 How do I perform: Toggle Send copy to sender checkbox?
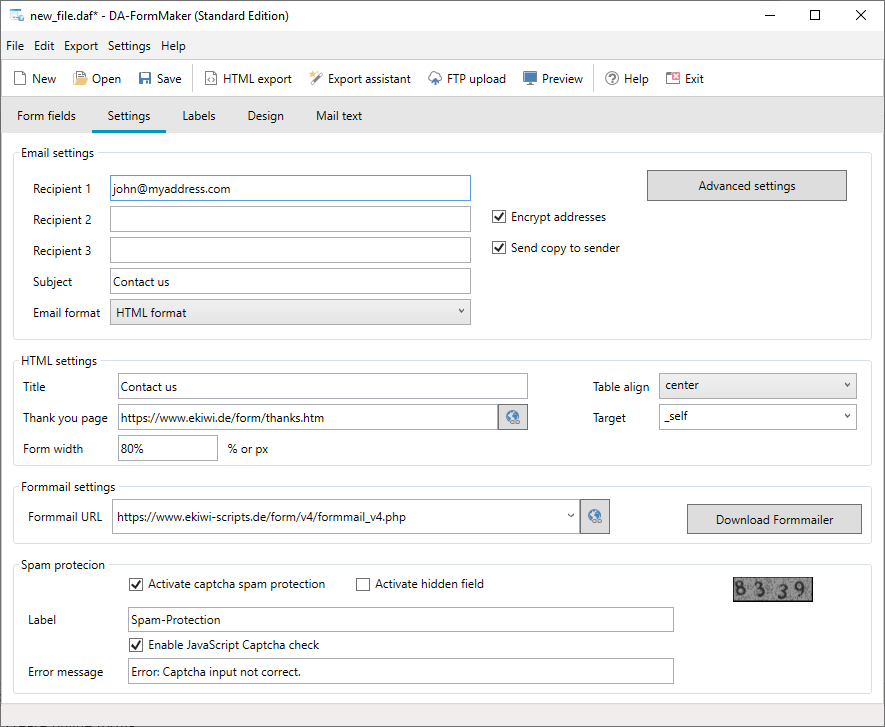pyautogui.click(x=499, y=248)
